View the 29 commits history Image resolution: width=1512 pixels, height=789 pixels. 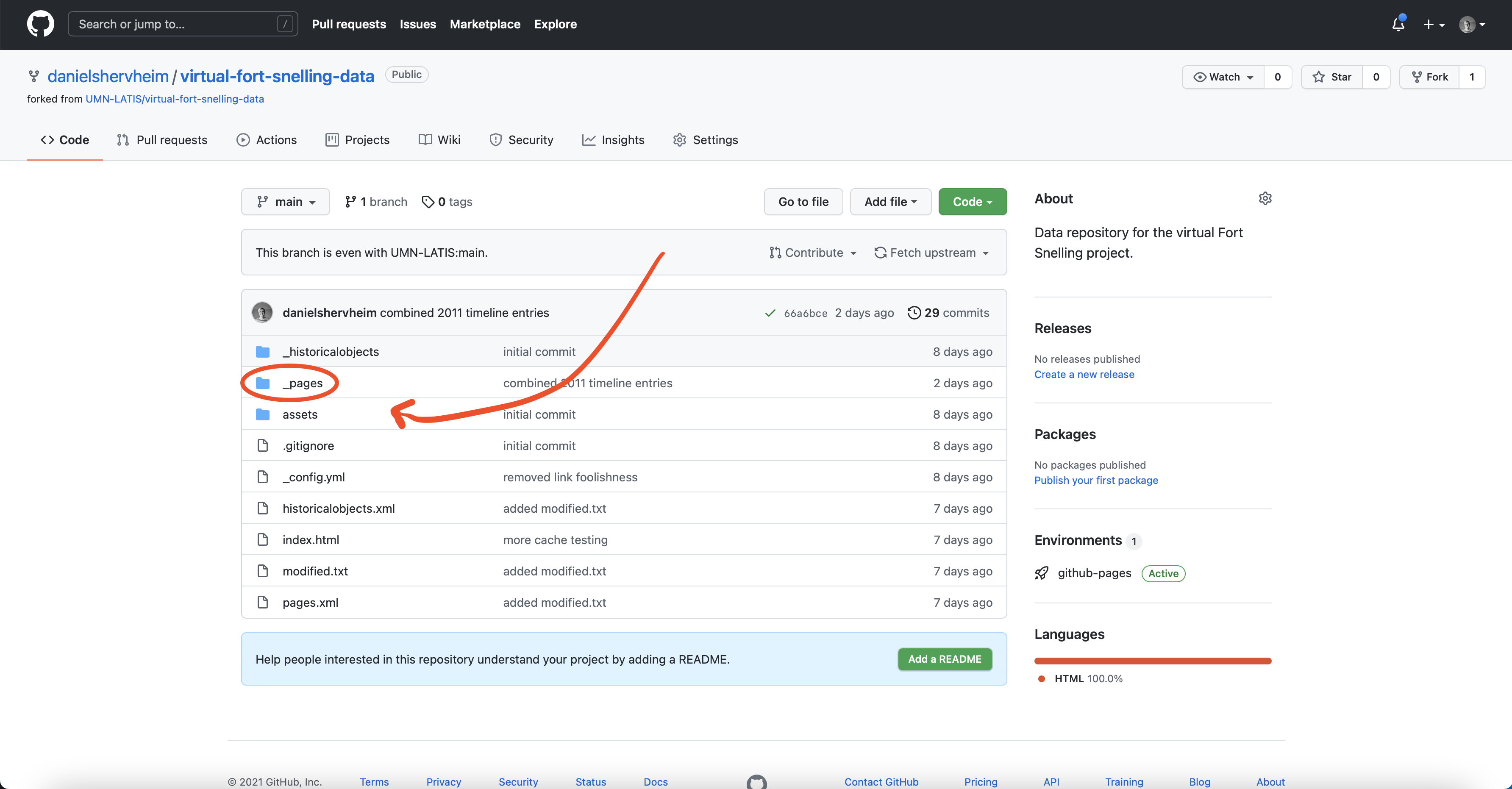point(948,312)
